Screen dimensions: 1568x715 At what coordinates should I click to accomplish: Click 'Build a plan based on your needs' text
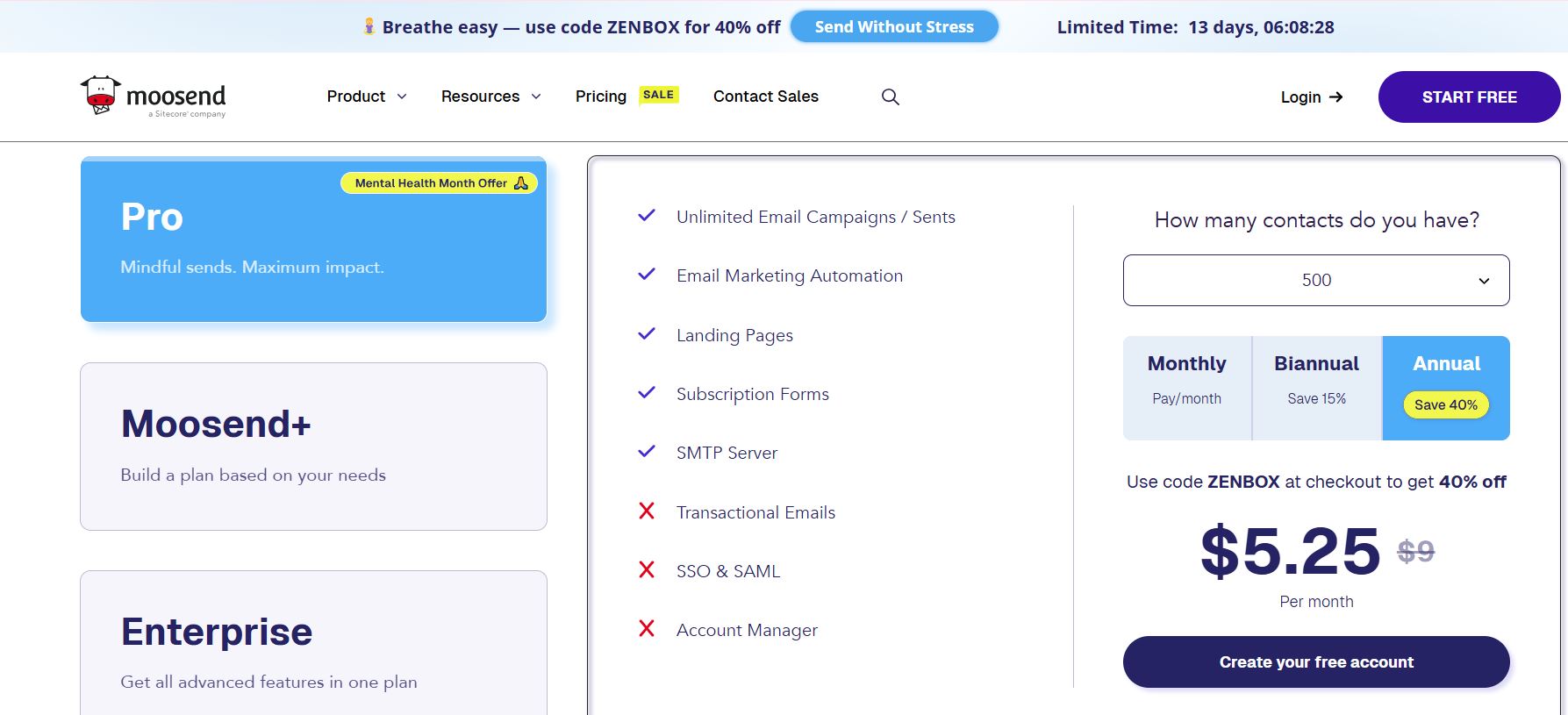(254, 475)
